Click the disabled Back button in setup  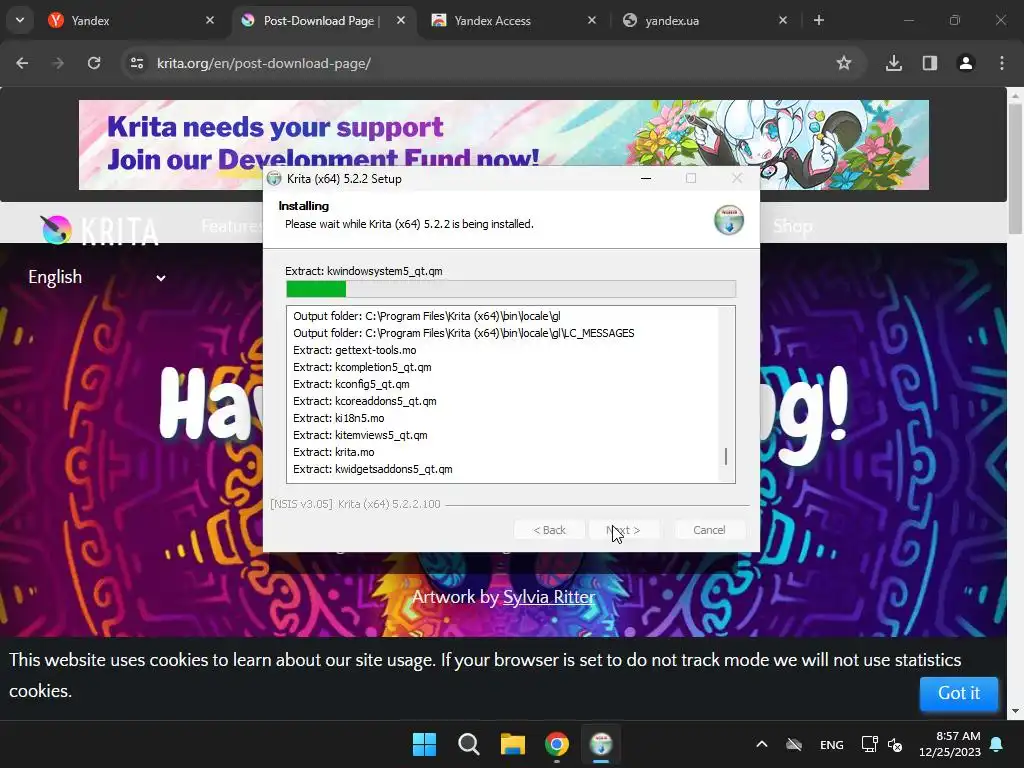click(549, 530)
